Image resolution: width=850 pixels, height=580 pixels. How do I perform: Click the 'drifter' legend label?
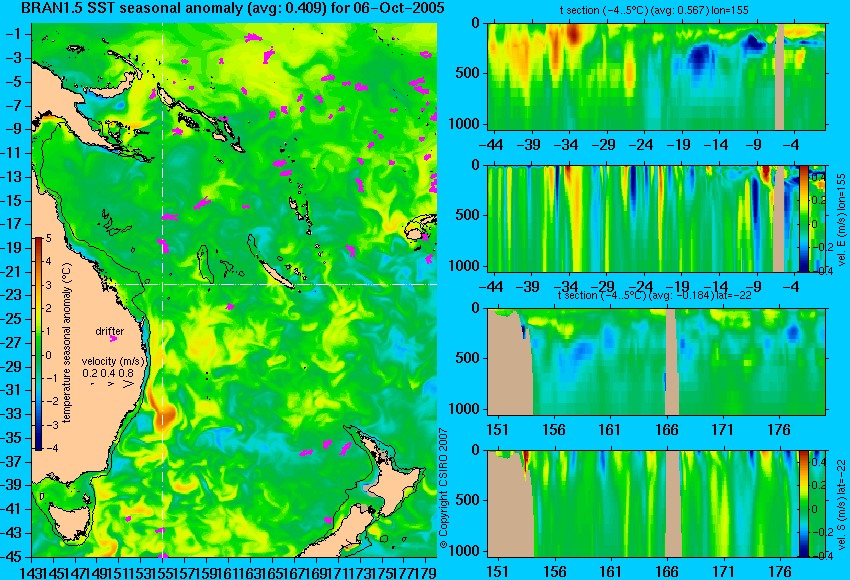point(110,331)
